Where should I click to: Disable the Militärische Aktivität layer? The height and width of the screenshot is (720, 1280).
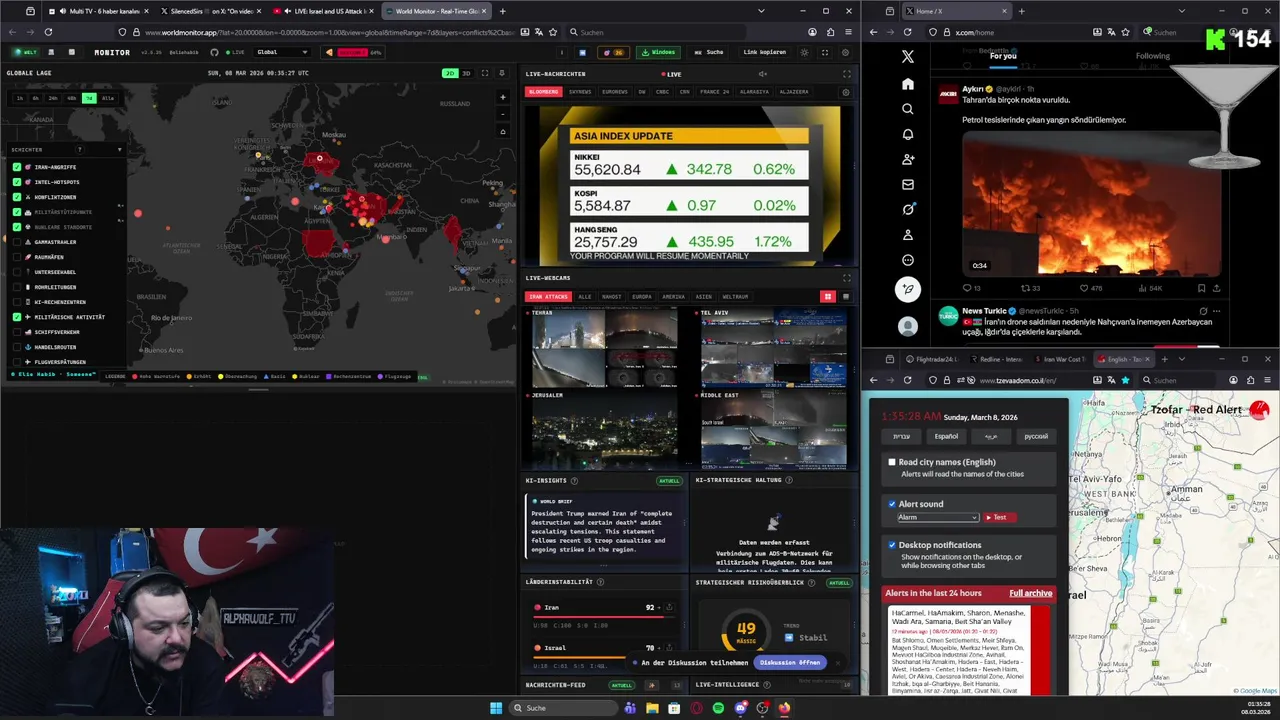click(x=17, y=317)
